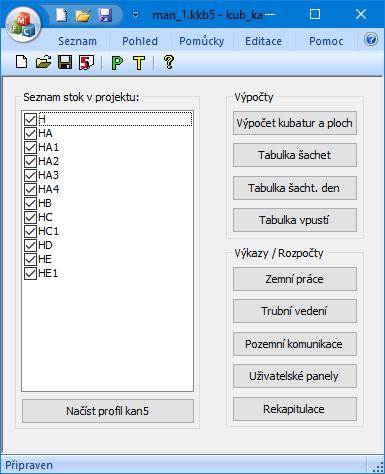The width and height of the screenshot is (385, 474).
Task: Open the Pomoc menu
Action: point(326,41)
